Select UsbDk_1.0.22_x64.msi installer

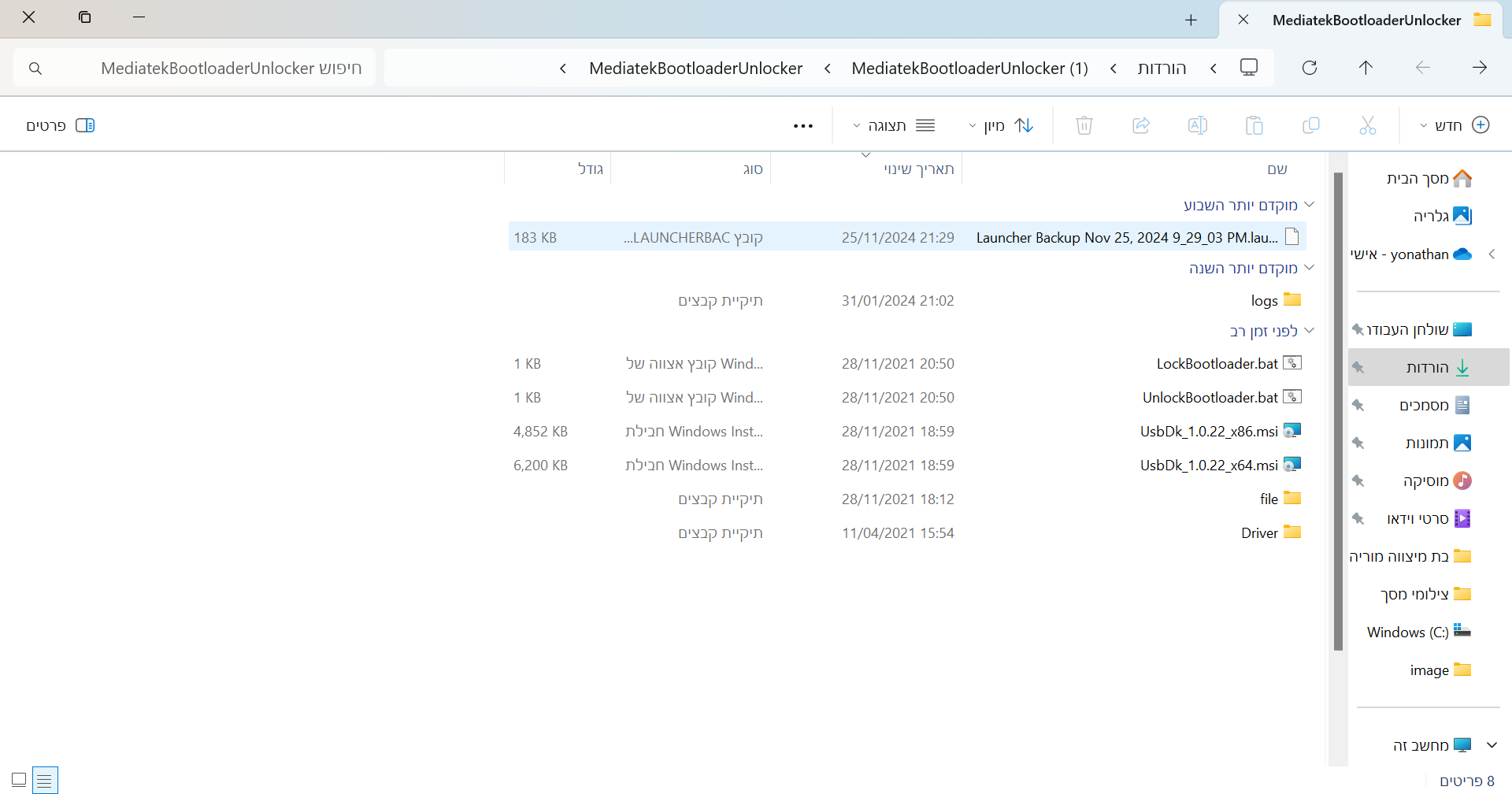tap(907, 465)
